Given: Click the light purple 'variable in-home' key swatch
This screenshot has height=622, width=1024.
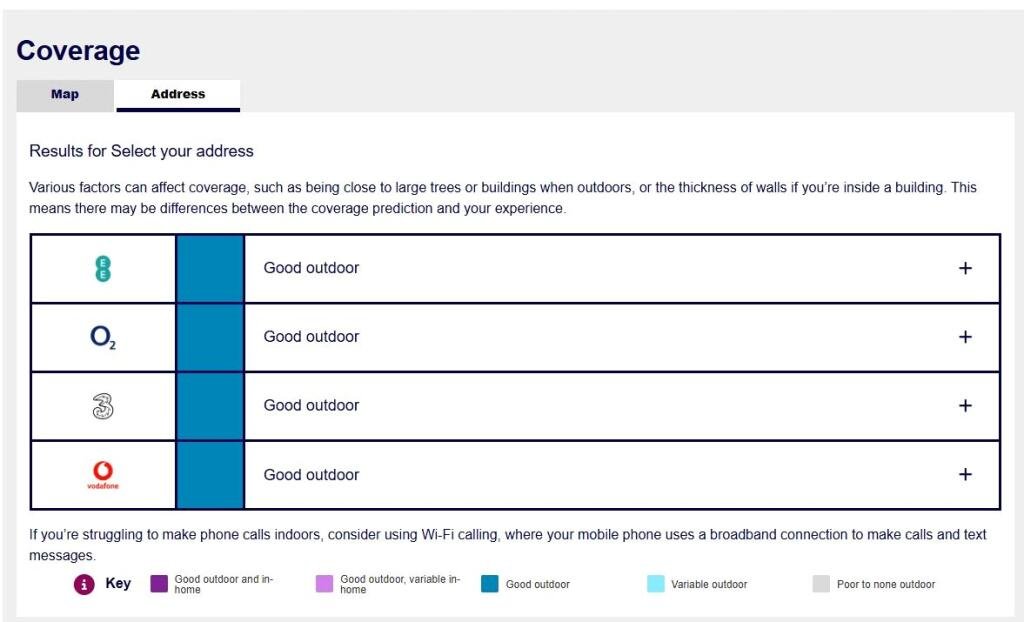Looking at the screenshot, I should coord(324,584).
